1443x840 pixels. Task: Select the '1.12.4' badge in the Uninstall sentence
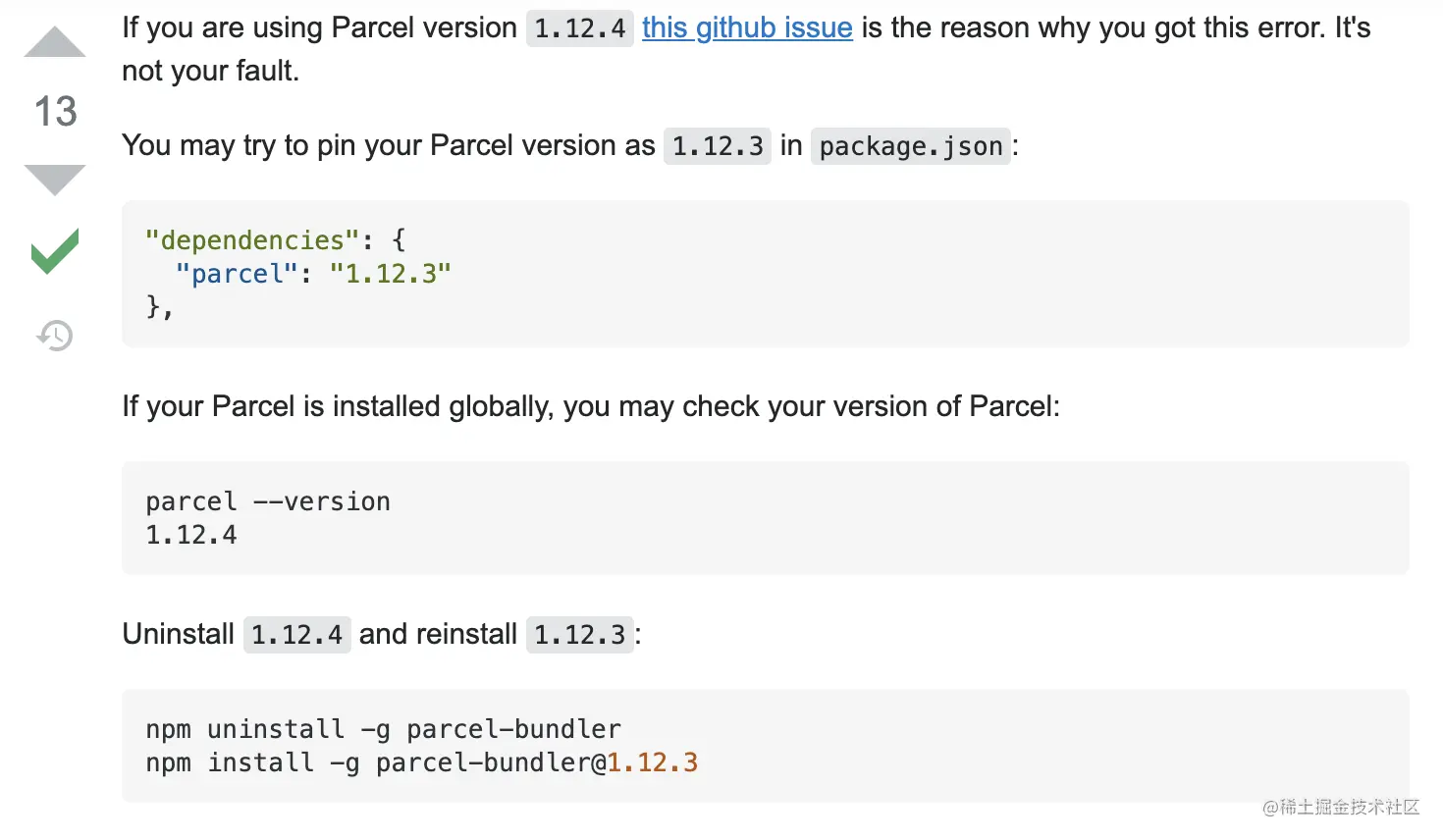click(x=297, y=635)
